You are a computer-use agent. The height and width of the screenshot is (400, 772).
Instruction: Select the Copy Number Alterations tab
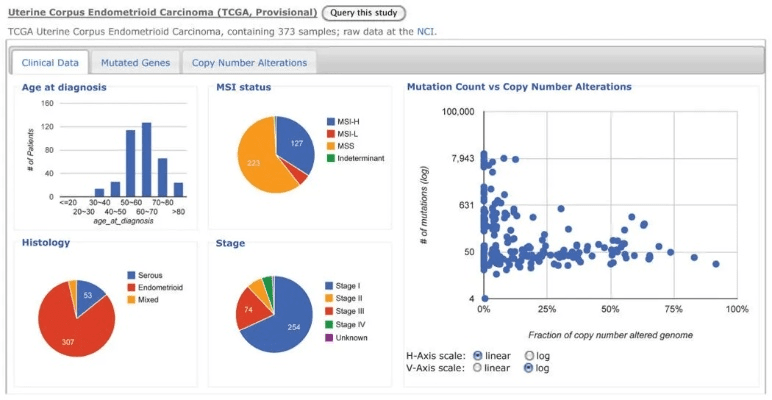251,63
